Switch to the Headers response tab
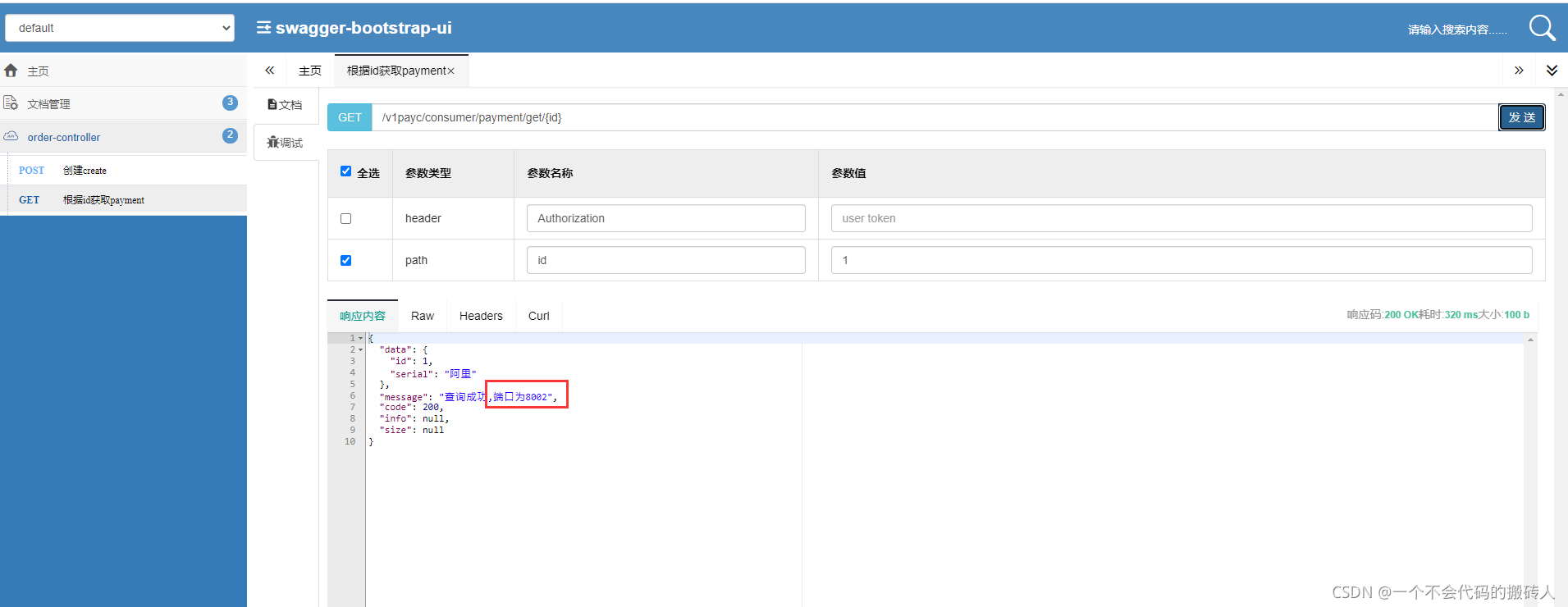1568x607 pixels. [x=481, y=316]
